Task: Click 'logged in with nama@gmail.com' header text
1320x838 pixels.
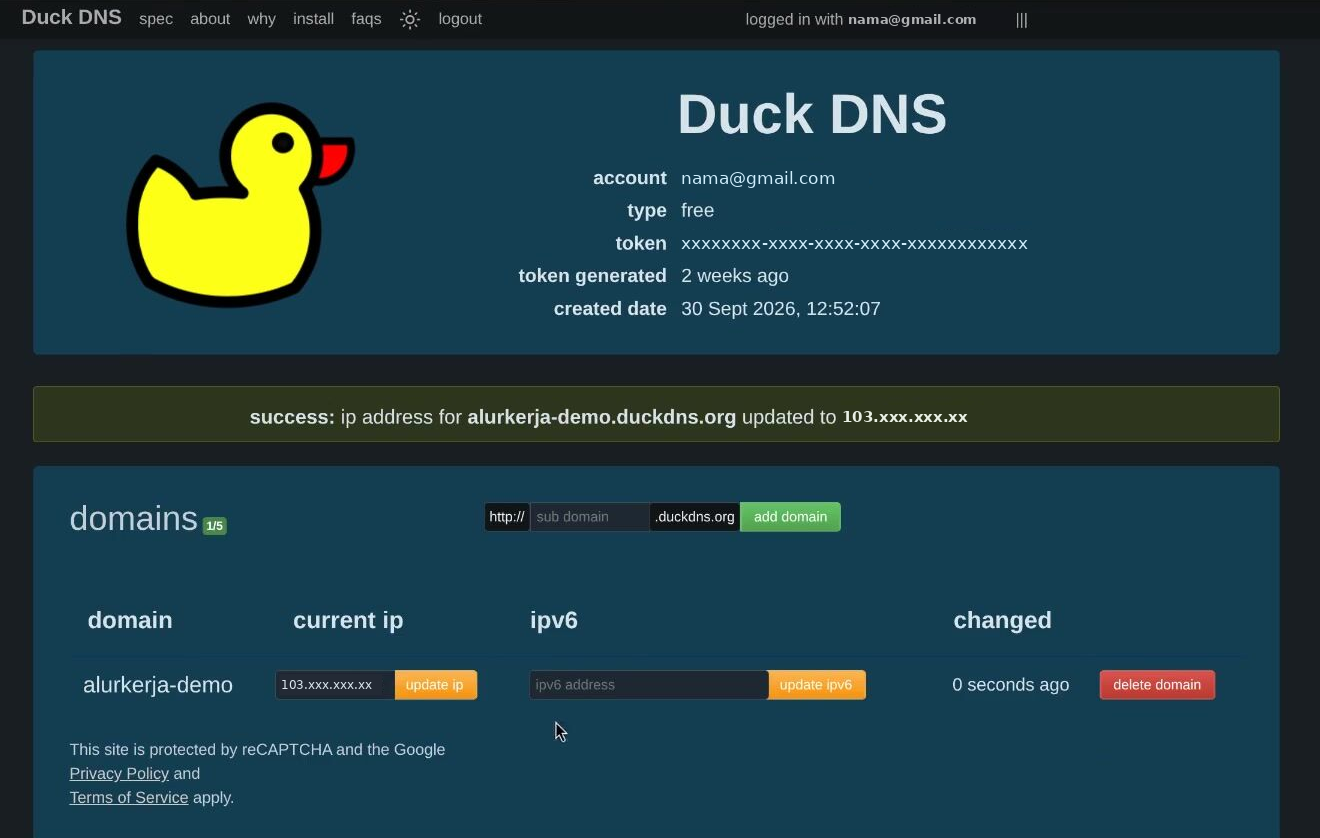Action: tap(861, 19)
